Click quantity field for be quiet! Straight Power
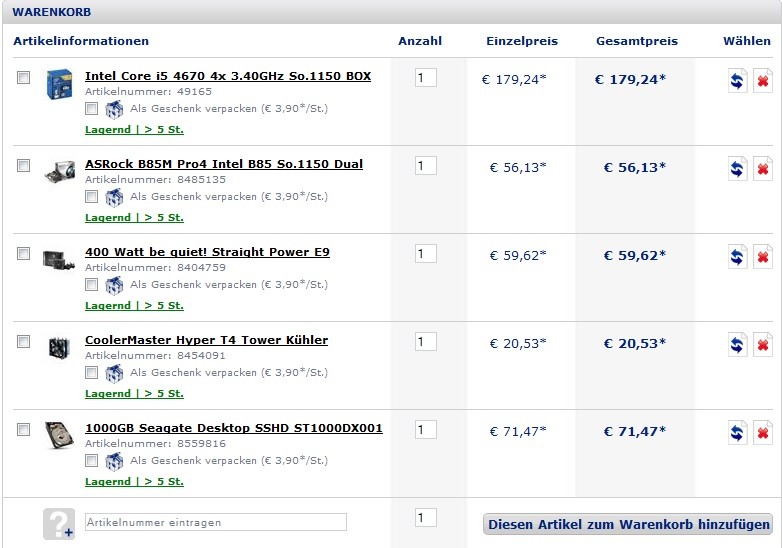 click(425, 254)
